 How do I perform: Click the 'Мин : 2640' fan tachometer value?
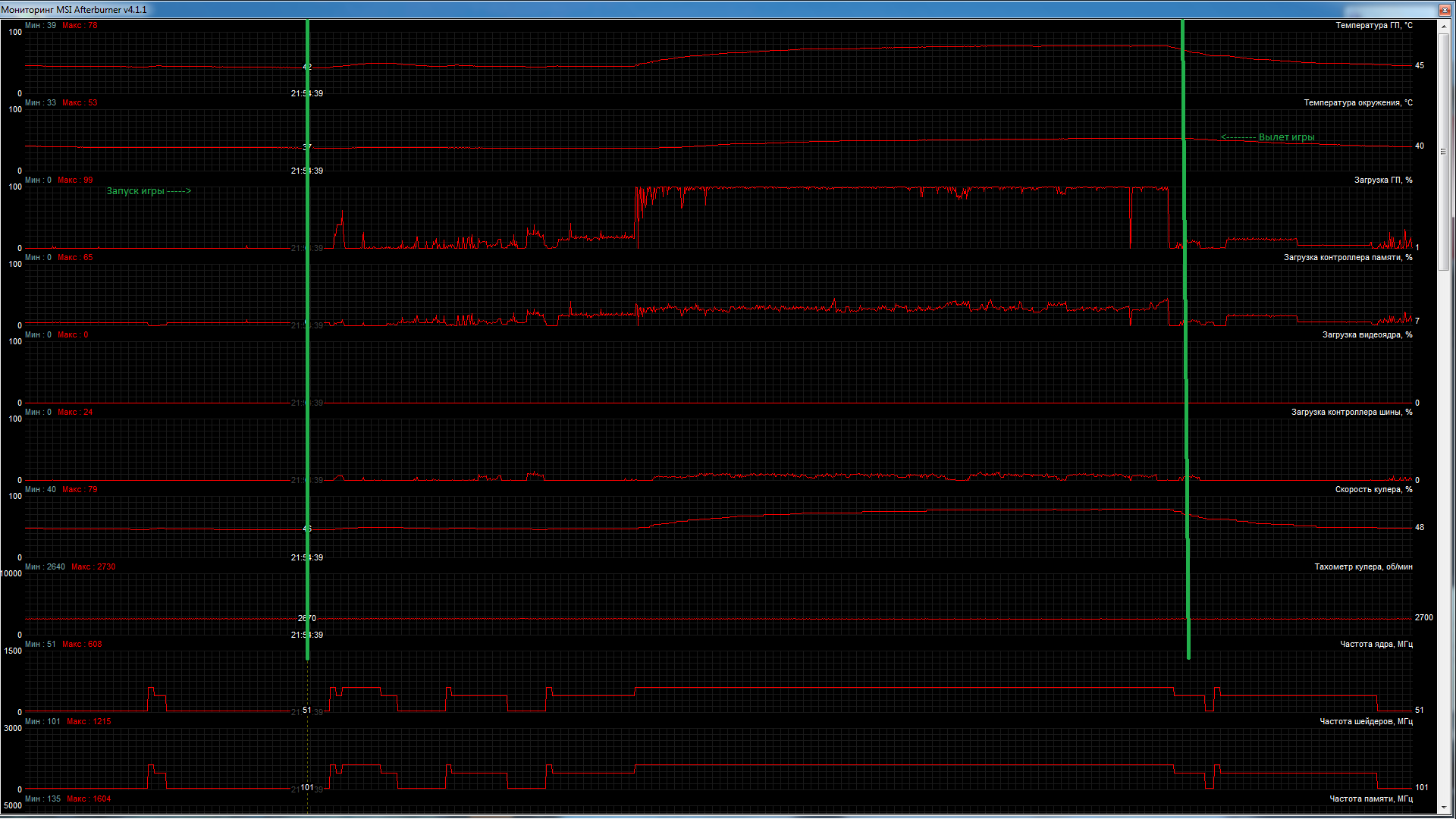point(45,567)
